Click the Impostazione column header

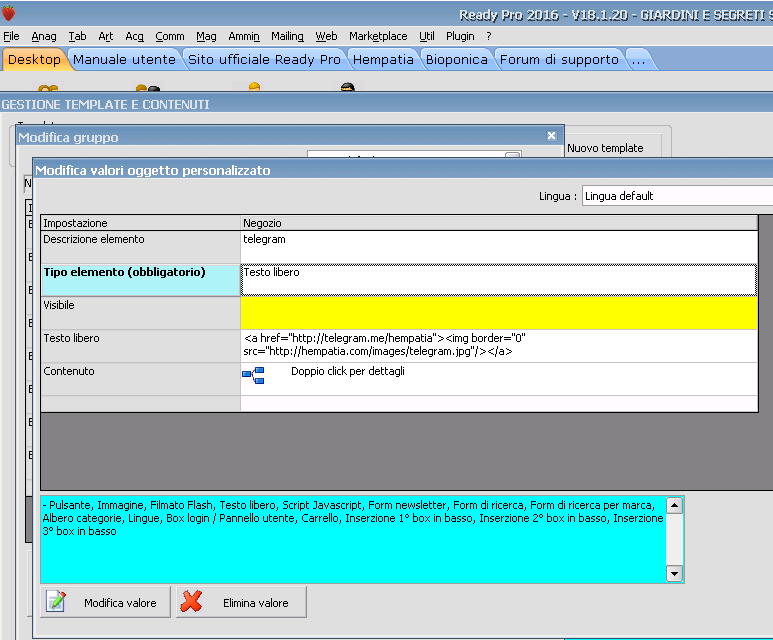141,223
